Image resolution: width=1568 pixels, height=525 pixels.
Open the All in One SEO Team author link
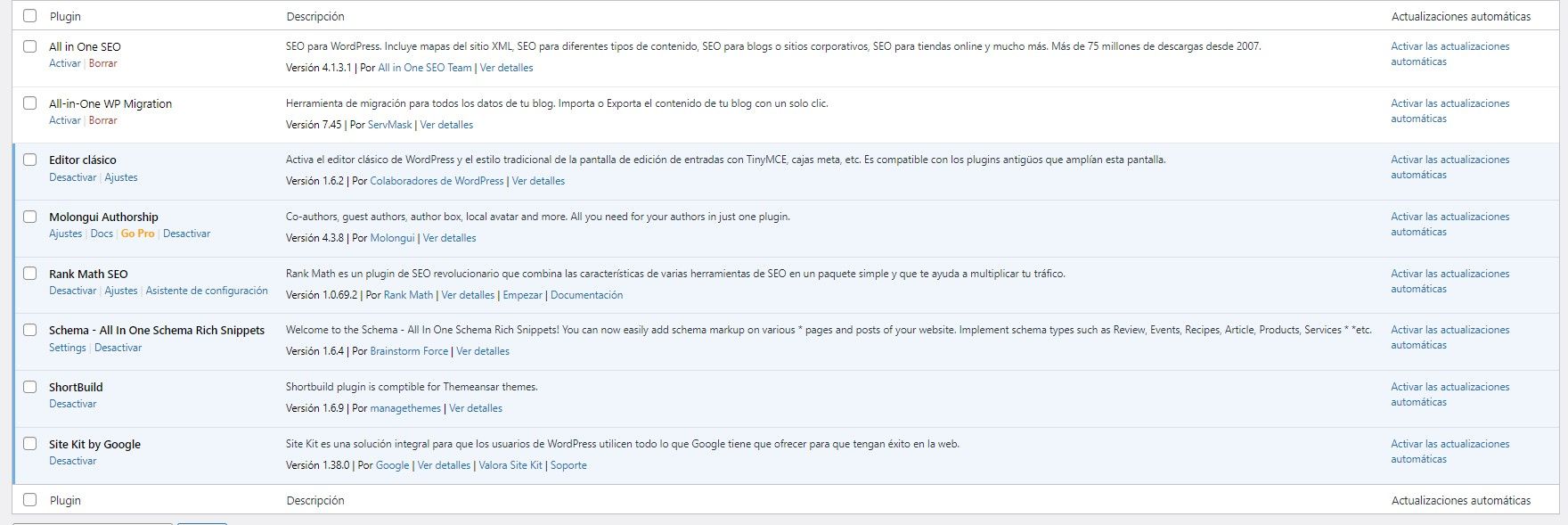point(425,68)
